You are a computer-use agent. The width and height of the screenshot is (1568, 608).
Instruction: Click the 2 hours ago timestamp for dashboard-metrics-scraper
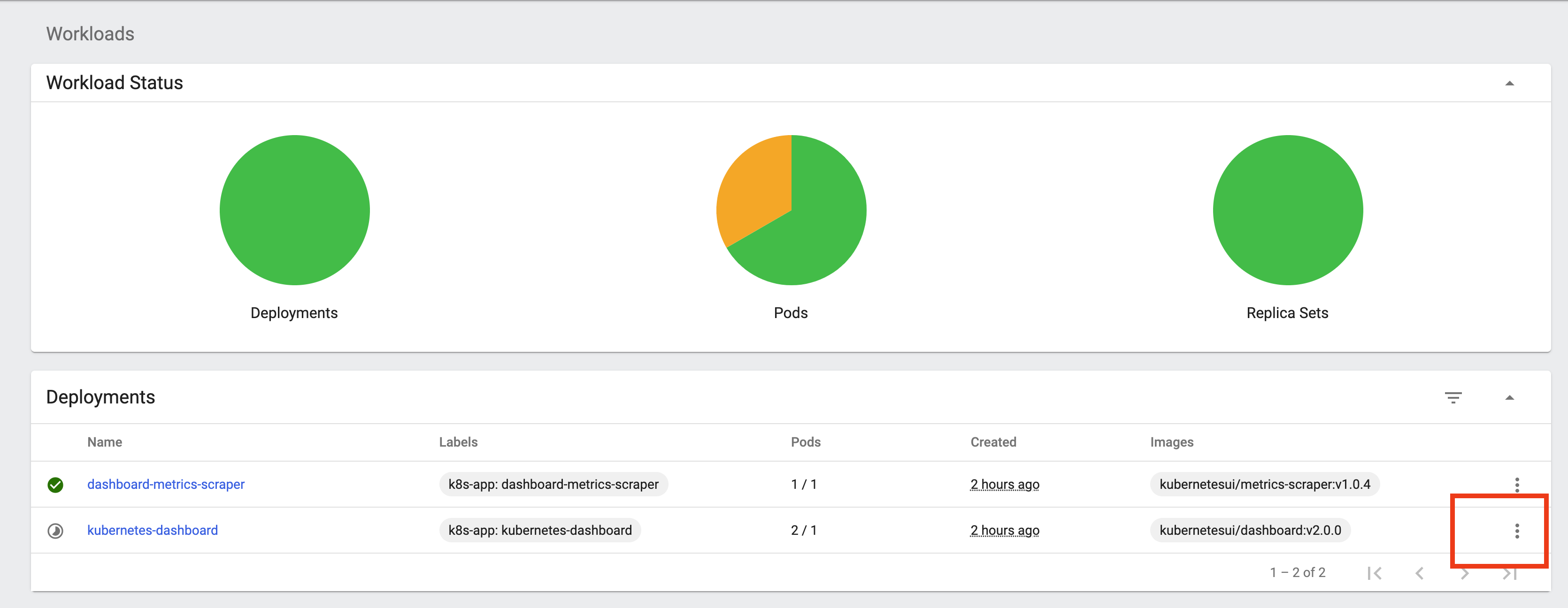pyautogui.click(x=1005, y=484)
